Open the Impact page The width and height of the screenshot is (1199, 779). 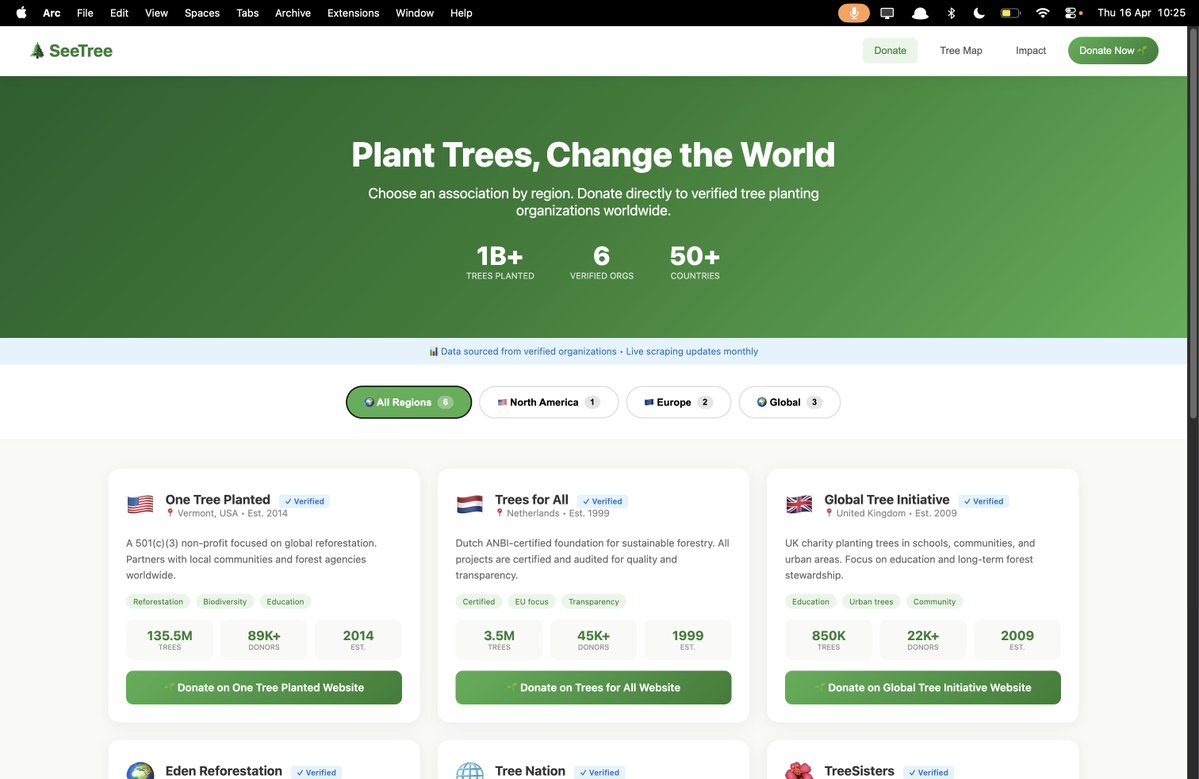click(1031, 50)
